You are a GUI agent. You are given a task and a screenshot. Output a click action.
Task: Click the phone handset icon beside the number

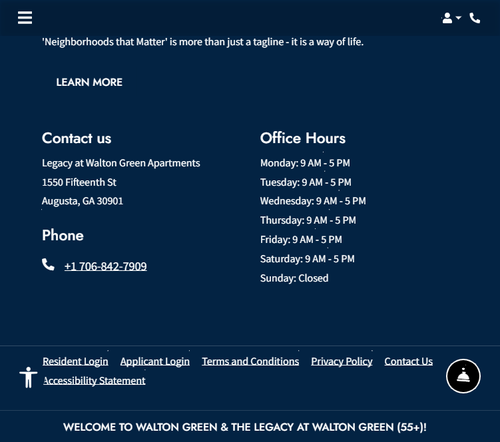[x=48, y=264]
